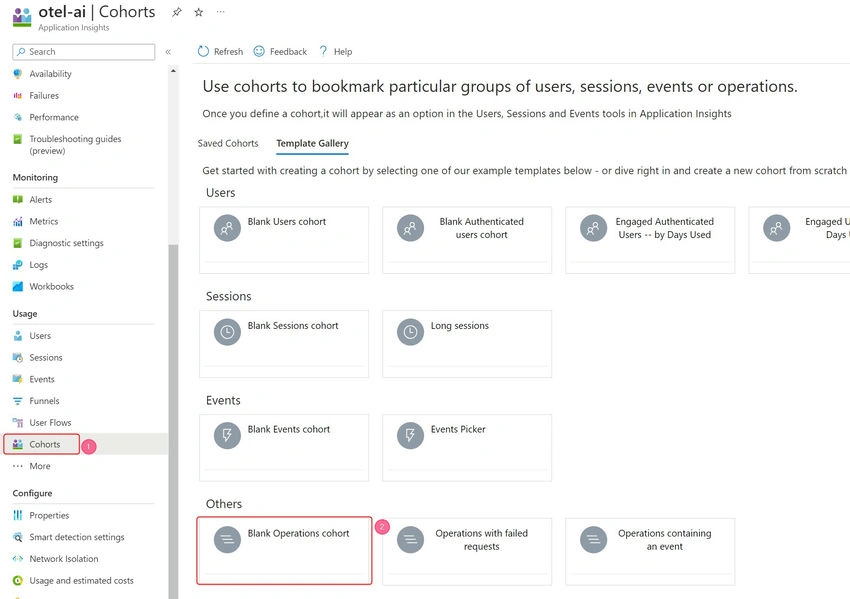Switch to the Saved Cohorts tab
850x599 pixels.
click(x=228, y=143)
